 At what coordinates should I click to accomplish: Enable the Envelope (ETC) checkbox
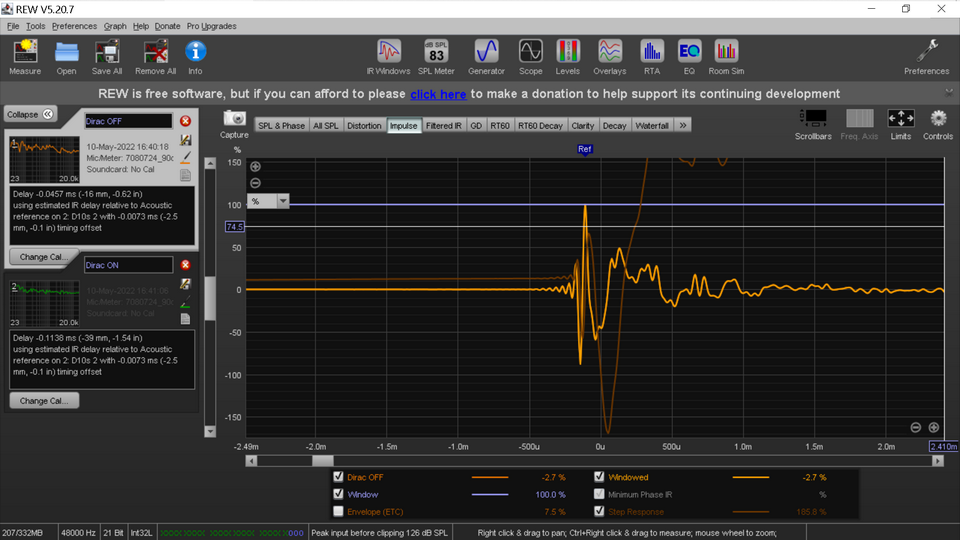(339, 511)
